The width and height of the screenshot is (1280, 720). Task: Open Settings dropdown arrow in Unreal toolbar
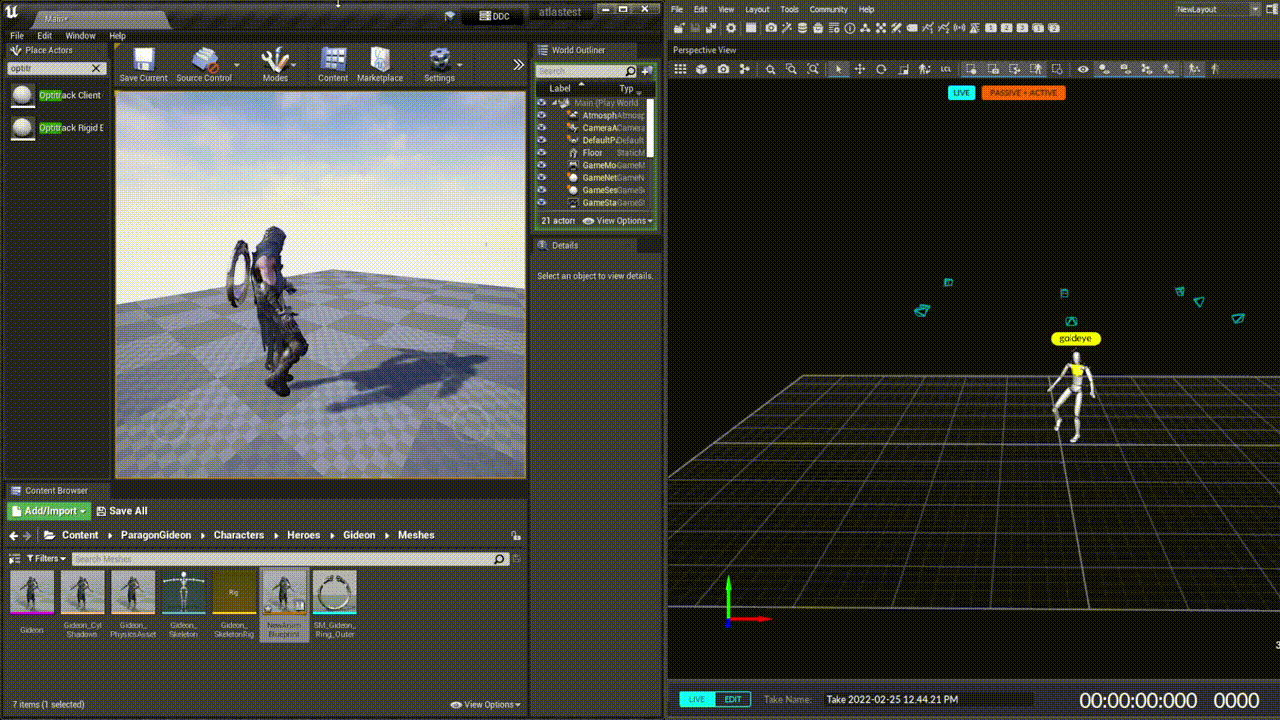461,64
